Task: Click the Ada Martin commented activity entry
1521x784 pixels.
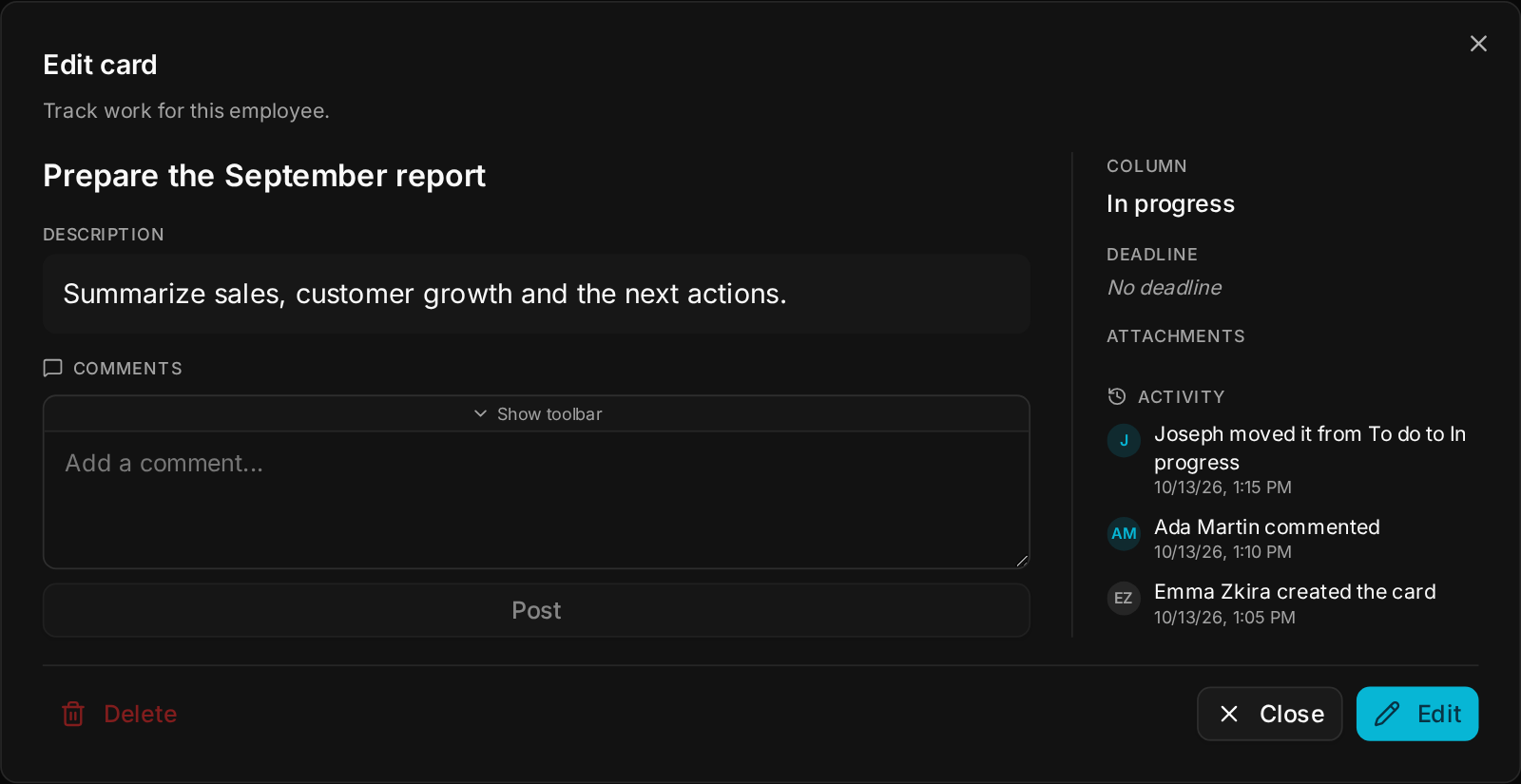Action: 1267,526
